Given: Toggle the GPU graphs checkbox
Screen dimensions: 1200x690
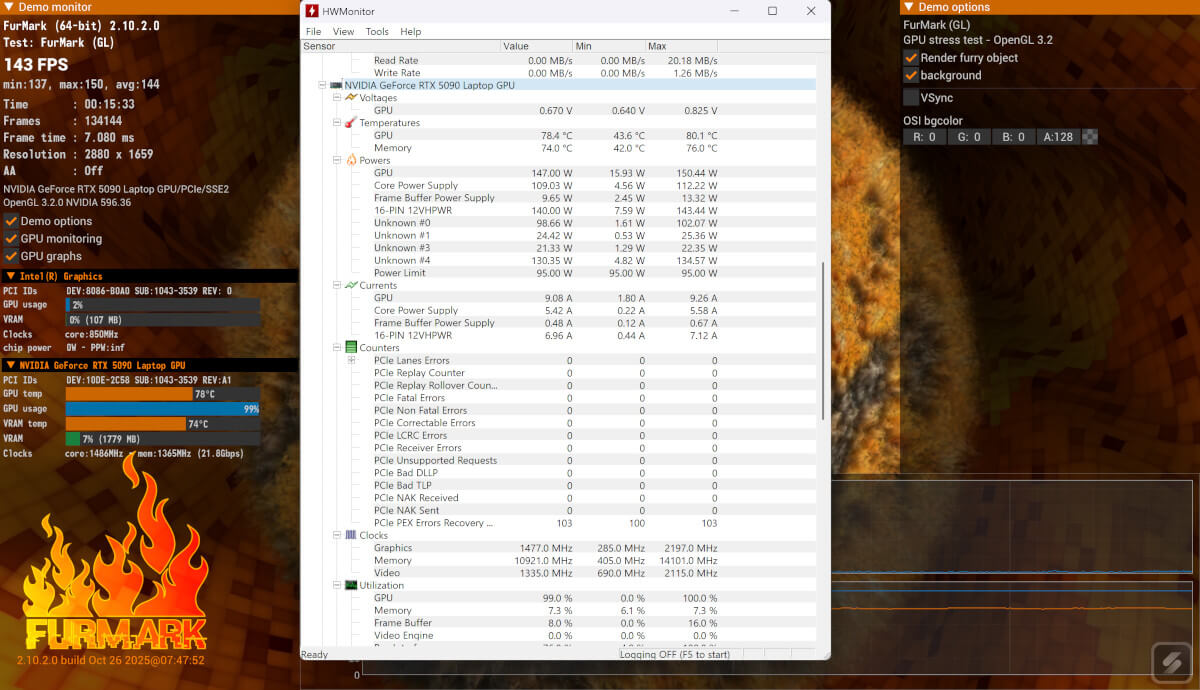Looking at the screenshot, I should pyautogui.click(x=11, y=256).
